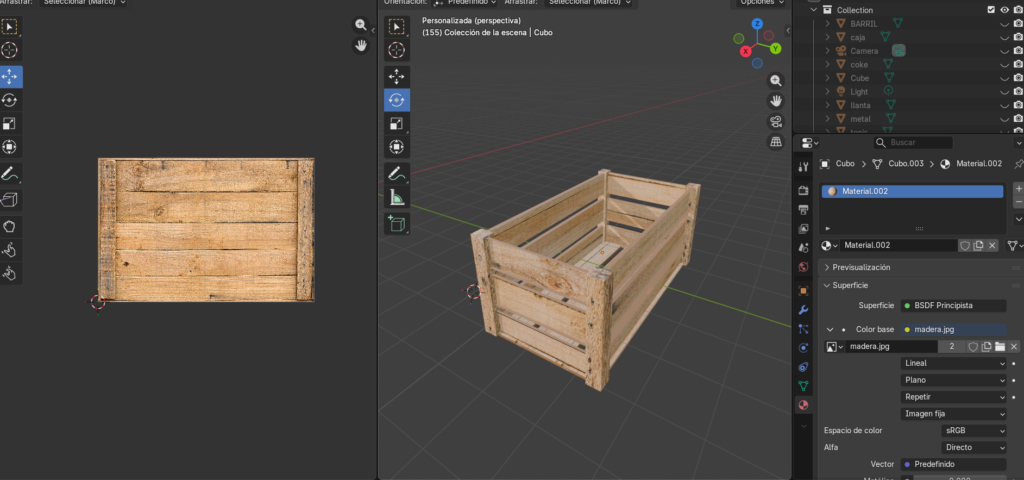Switch to perspective/orthographic grid icon
Screen dimensions: 1024x480
[x=776, y=143]
